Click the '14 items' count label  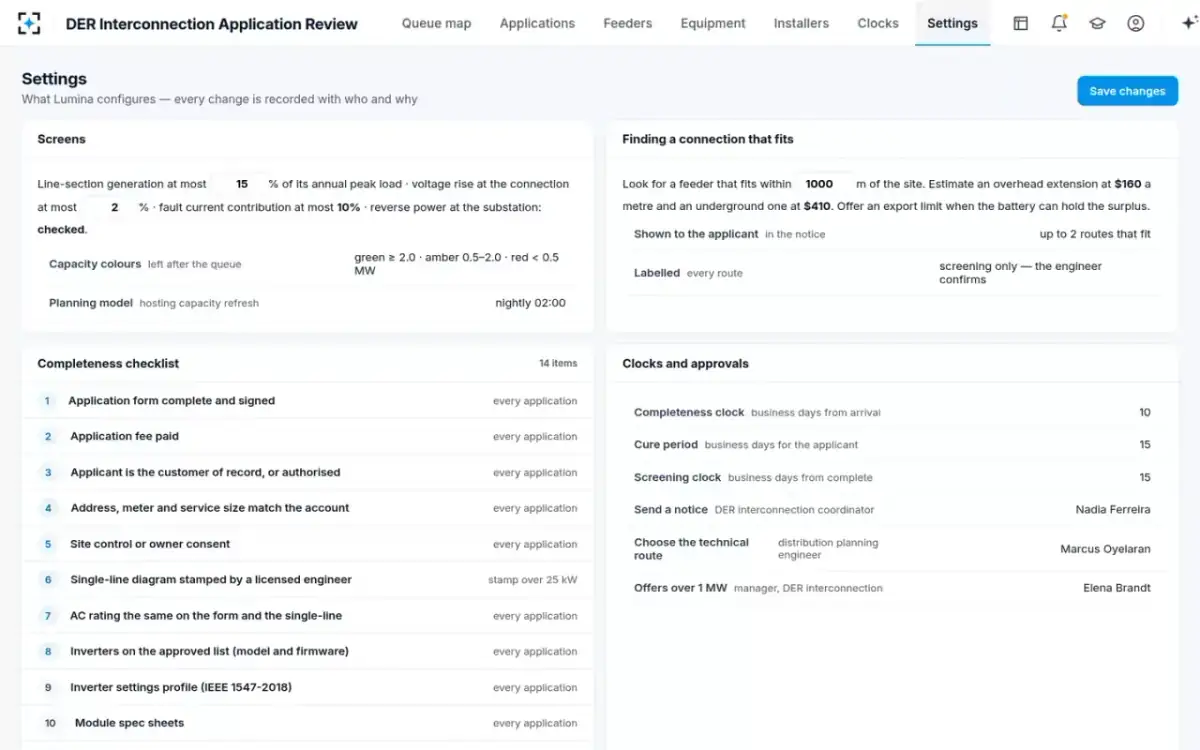[558, 364]
